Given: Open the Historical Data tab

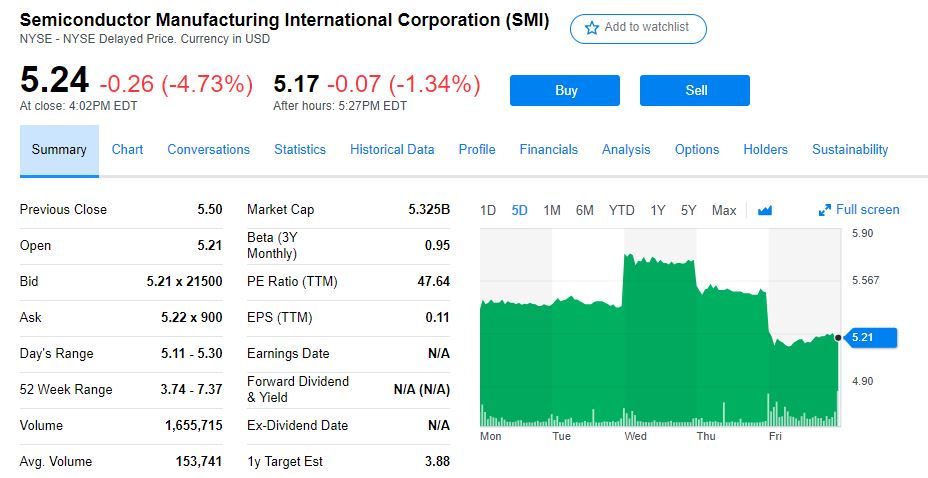Looking at the screenshot, I should coord(392,150).
